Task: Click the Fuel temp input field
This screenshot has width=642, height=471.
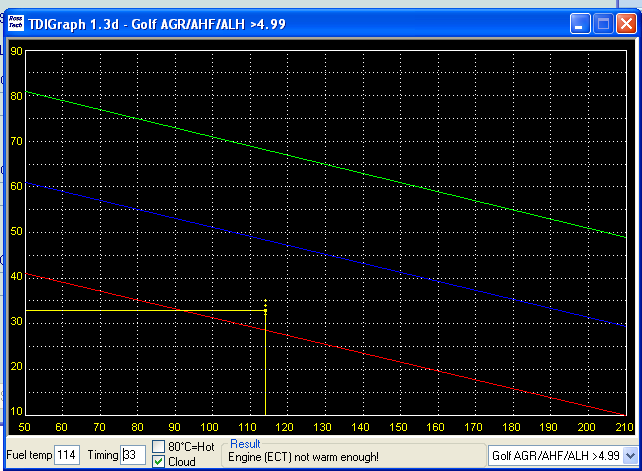Action: (x=67, y=455)
